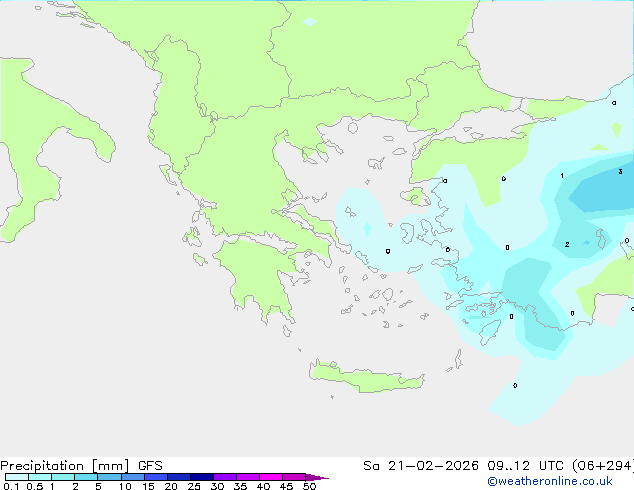Click the 15 mm legend swatch

click(x=156, y=477)
